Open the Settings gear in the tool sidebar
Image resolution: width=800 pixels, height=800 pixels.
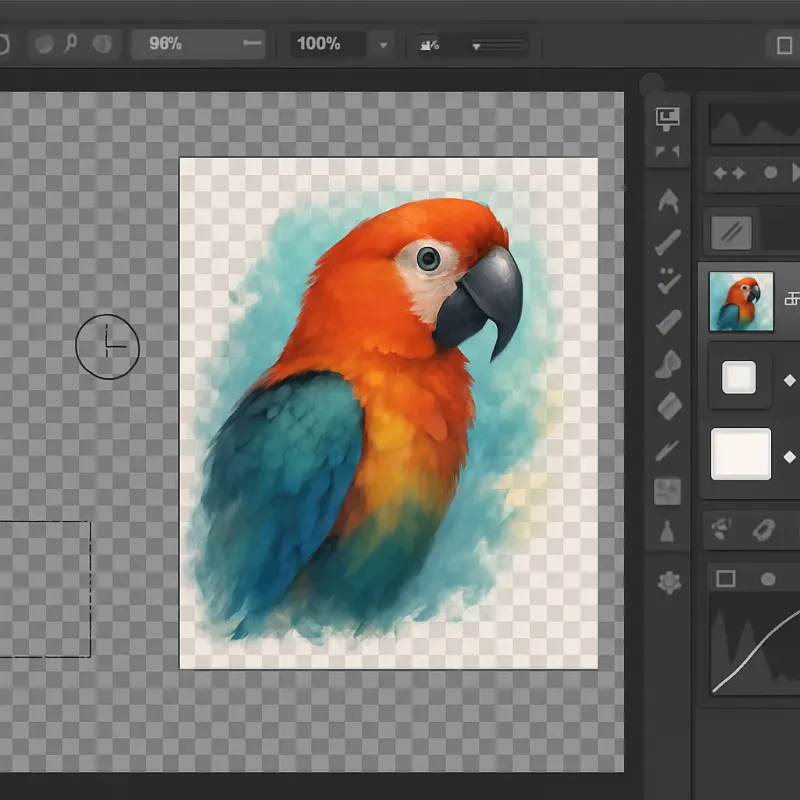tap(667, 580)
